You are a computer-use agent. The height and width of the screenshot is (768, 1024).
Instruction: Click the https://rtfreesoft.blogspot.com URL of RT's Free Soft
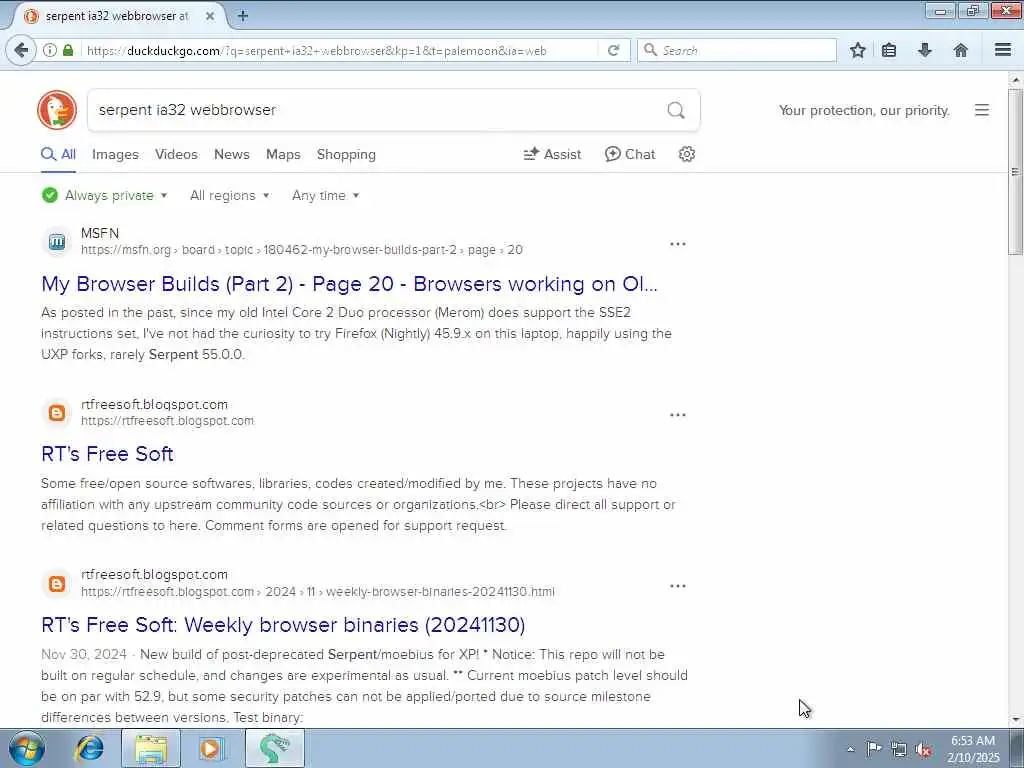pos(167,421)
